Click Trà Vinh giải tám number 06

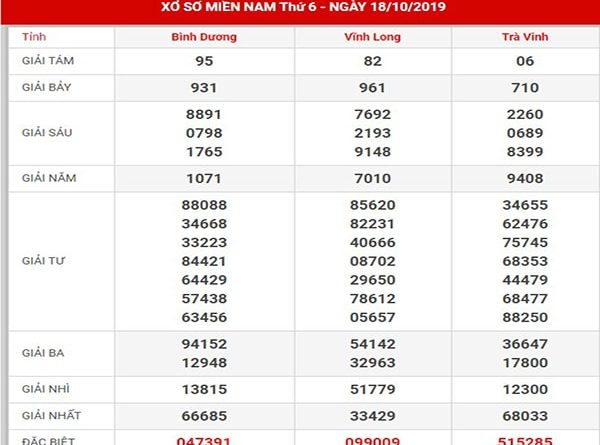click(x=525, y=61)
